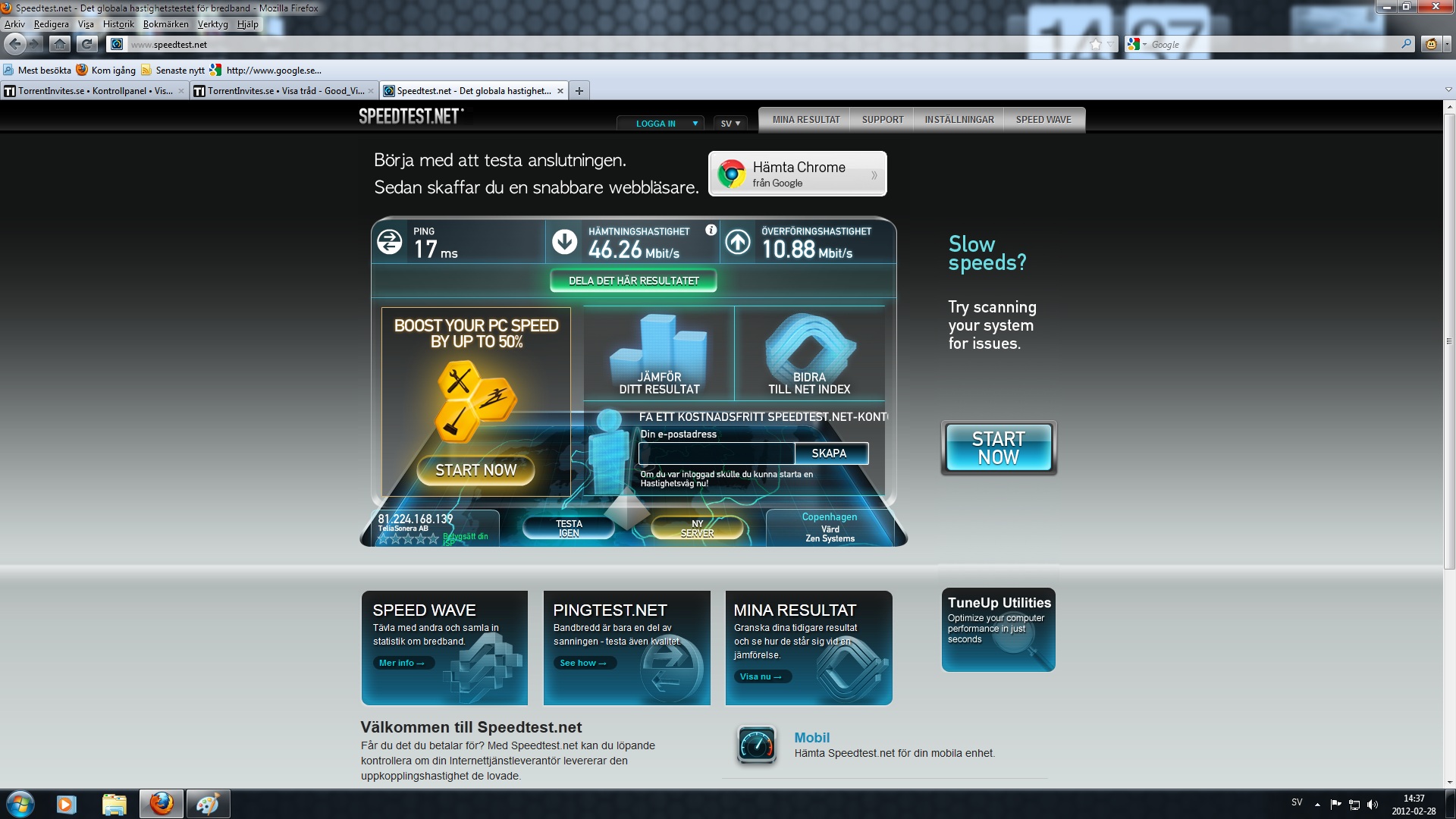Close the TorrentInvites Kontrollpanel tab

coord(181,91)
